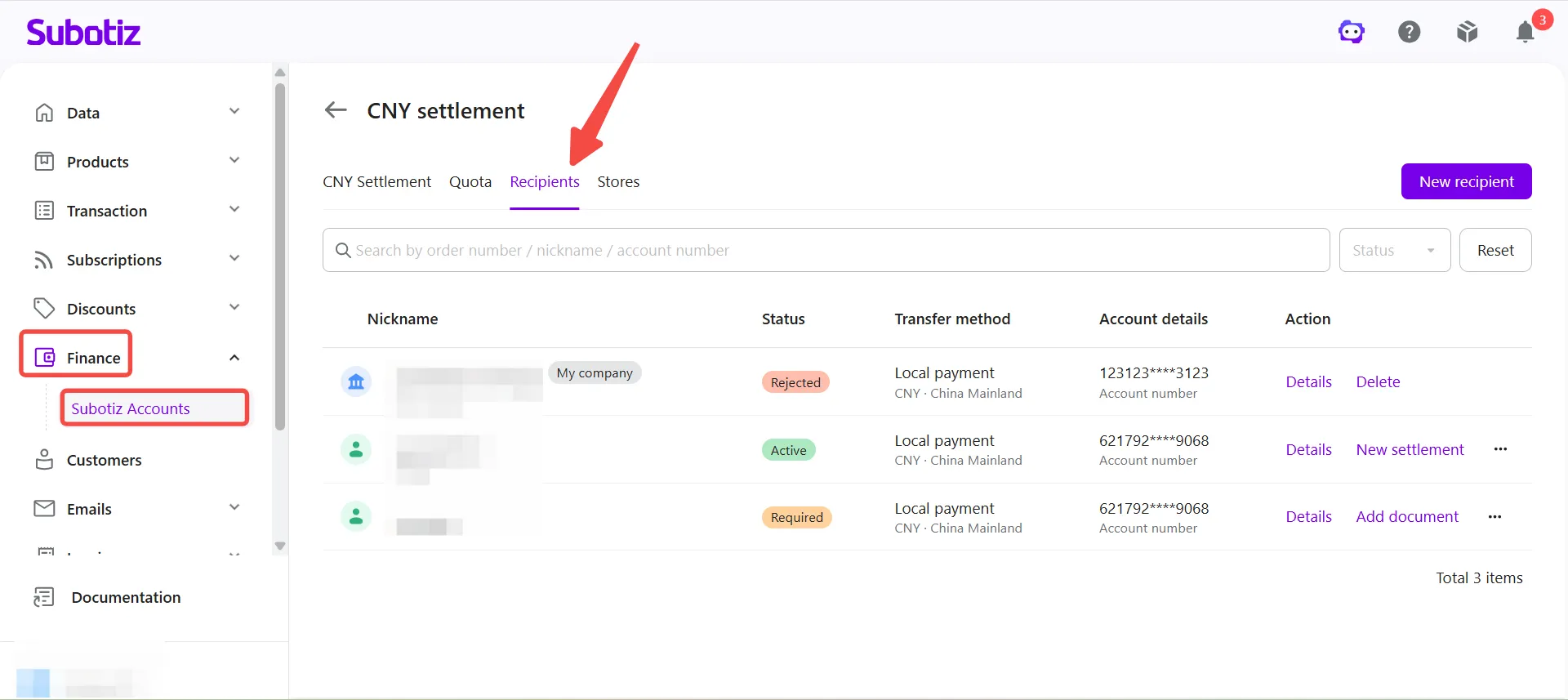Open the chatbot assistant icon
The image size is (1568, 700).
coord(1351,32)
